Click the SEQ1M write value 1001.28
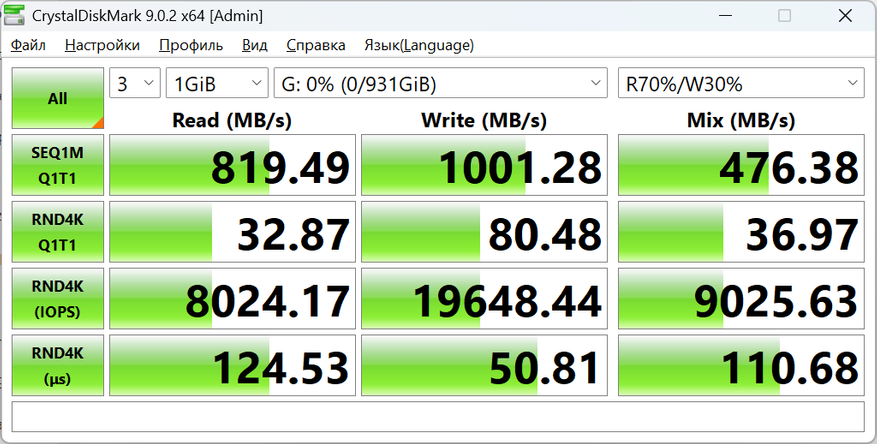877x444 pixels. pos(484,165)
